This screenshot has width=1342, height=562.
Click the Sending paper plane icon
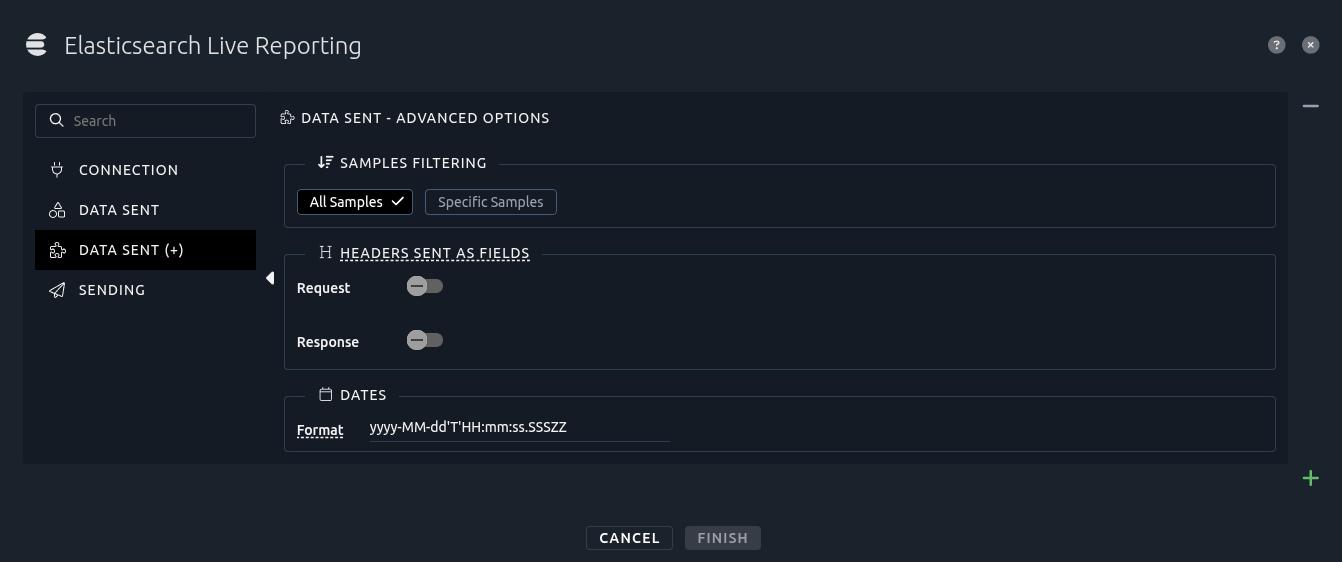(x=57, y=290)
